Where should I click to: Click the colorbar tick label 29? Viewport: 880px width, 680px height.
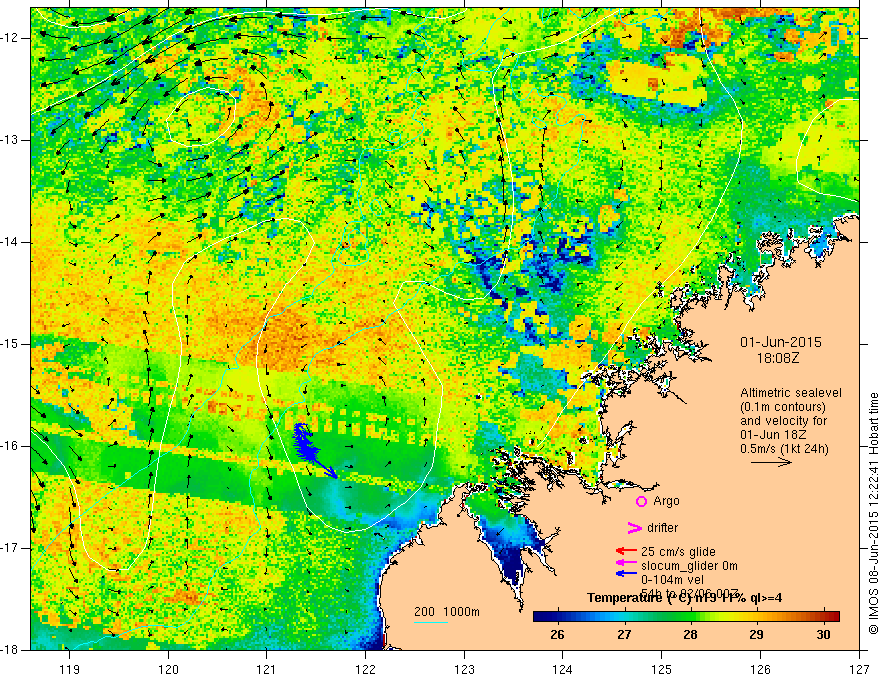click(757, 635)
